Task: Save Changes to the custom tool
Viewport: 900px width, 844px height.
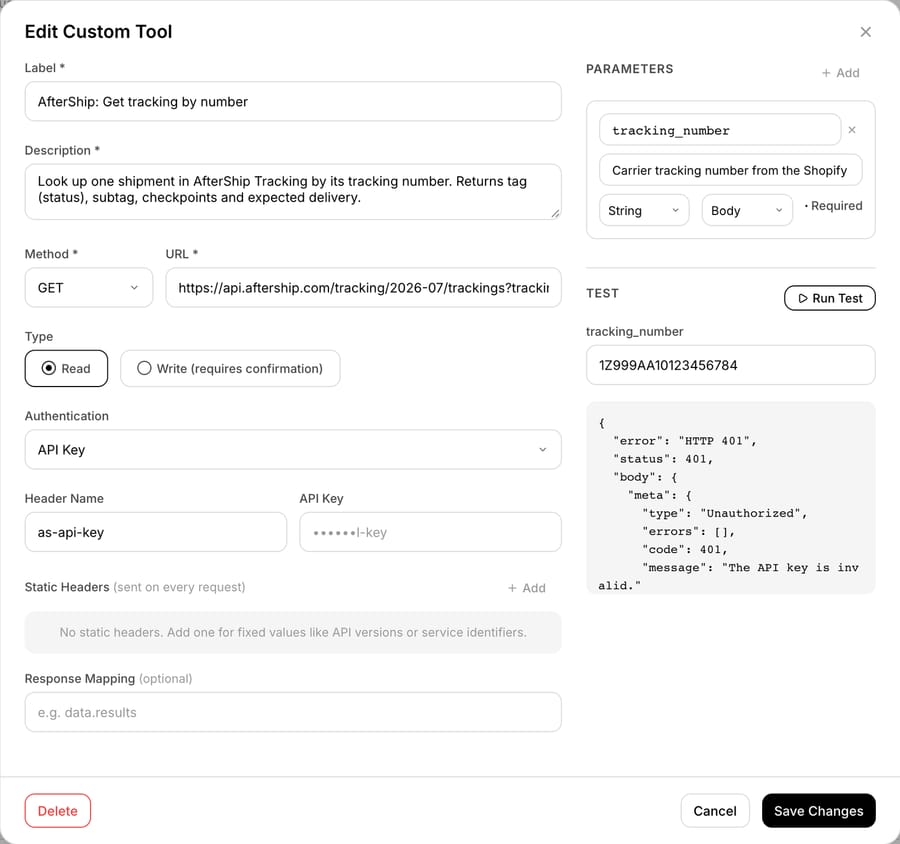Action: (x=818, y=811)
